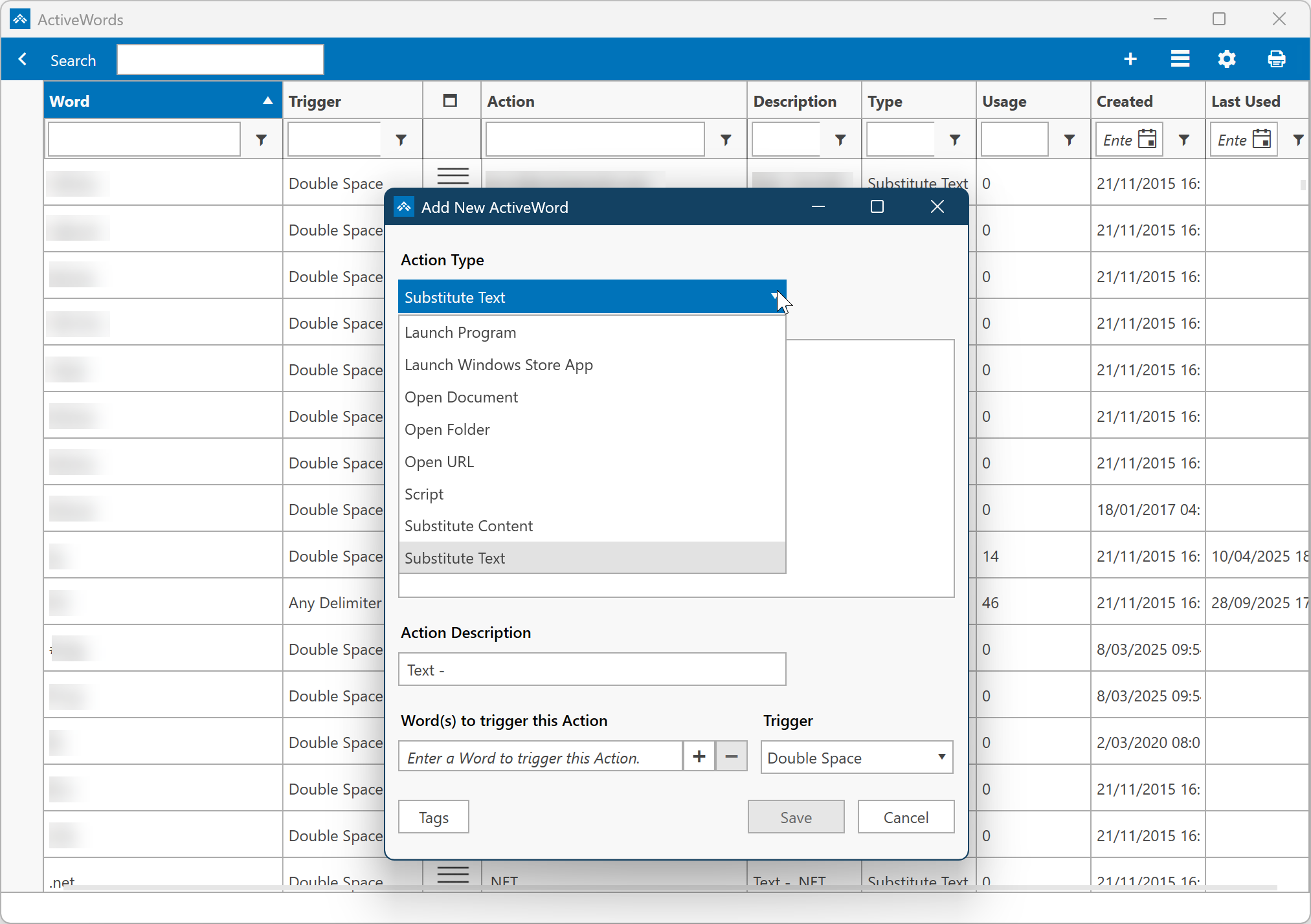Screen dimensions: 1311x924
Task: Click the Tags button
Action: (x=433, y=817)
